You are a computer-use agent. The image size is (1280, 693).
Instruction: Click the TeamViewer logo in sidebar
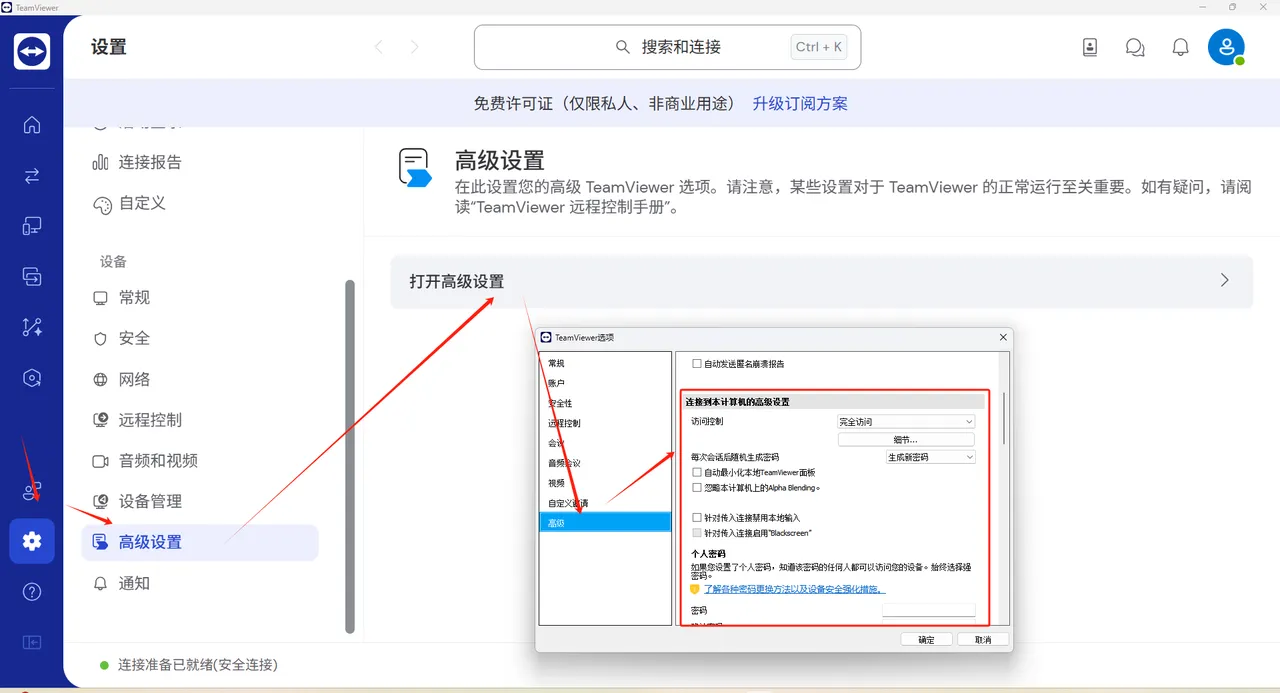coord(32,51)
